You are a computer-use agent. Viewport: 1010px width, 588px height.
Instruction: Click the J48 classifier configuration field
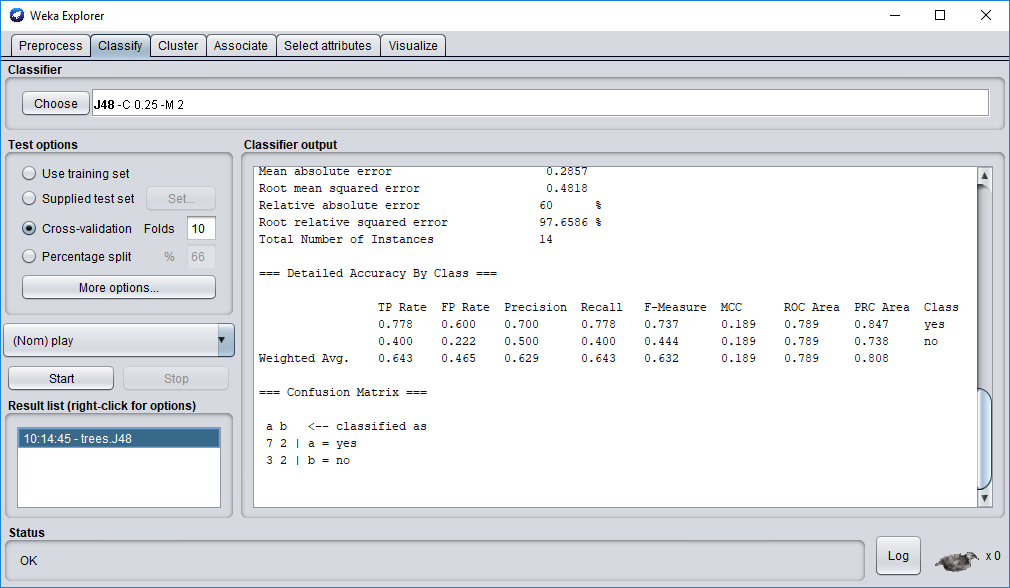540,104
